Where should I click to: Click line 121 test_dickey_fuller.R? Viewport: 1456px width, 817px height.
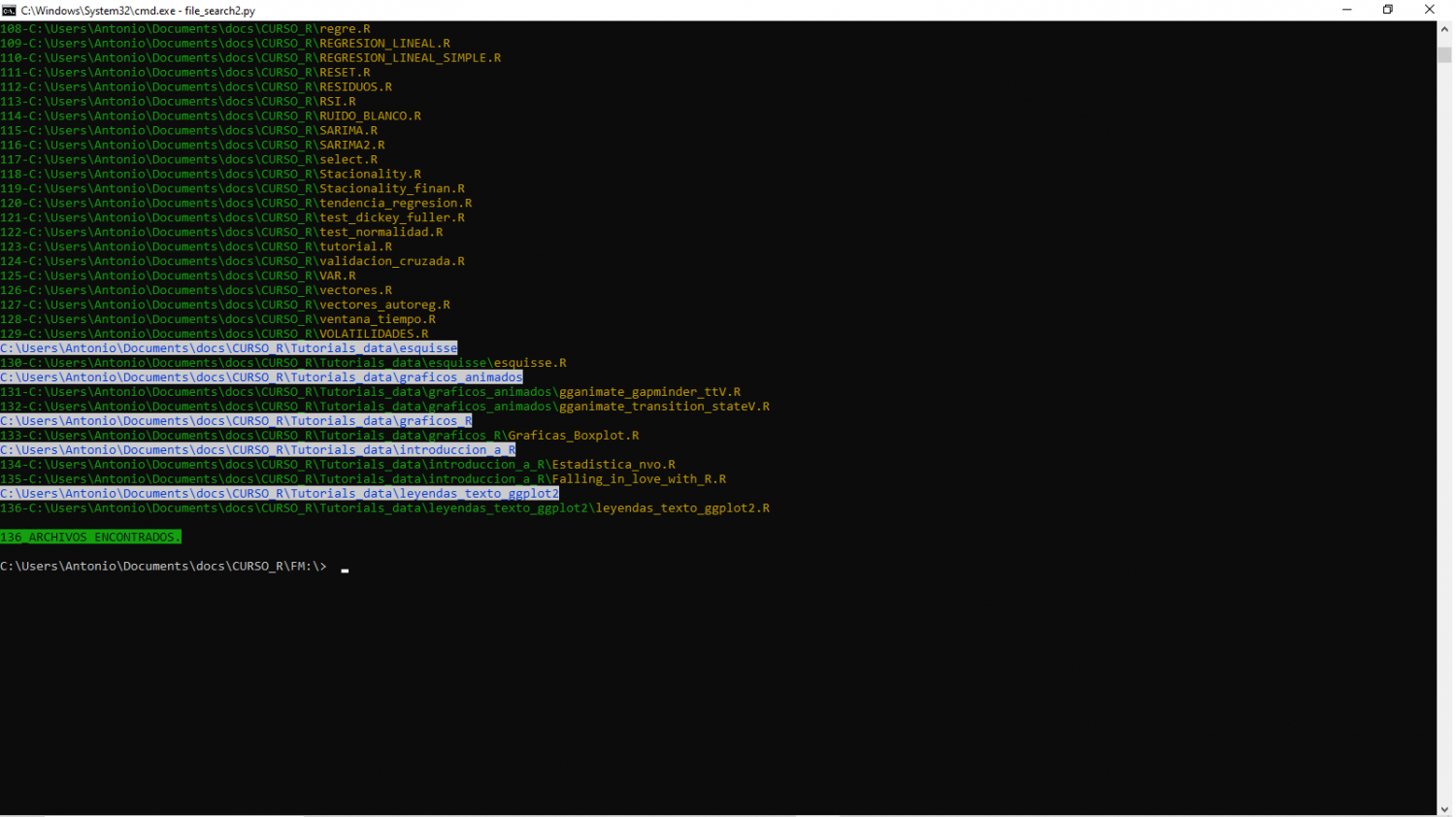point(233,218)
